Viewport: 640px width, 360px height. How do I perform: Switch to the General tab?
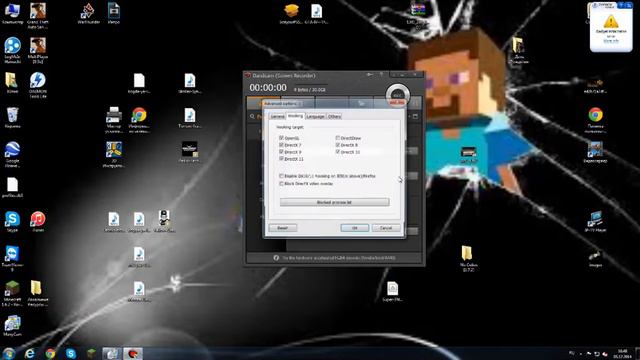coord(277,116)
